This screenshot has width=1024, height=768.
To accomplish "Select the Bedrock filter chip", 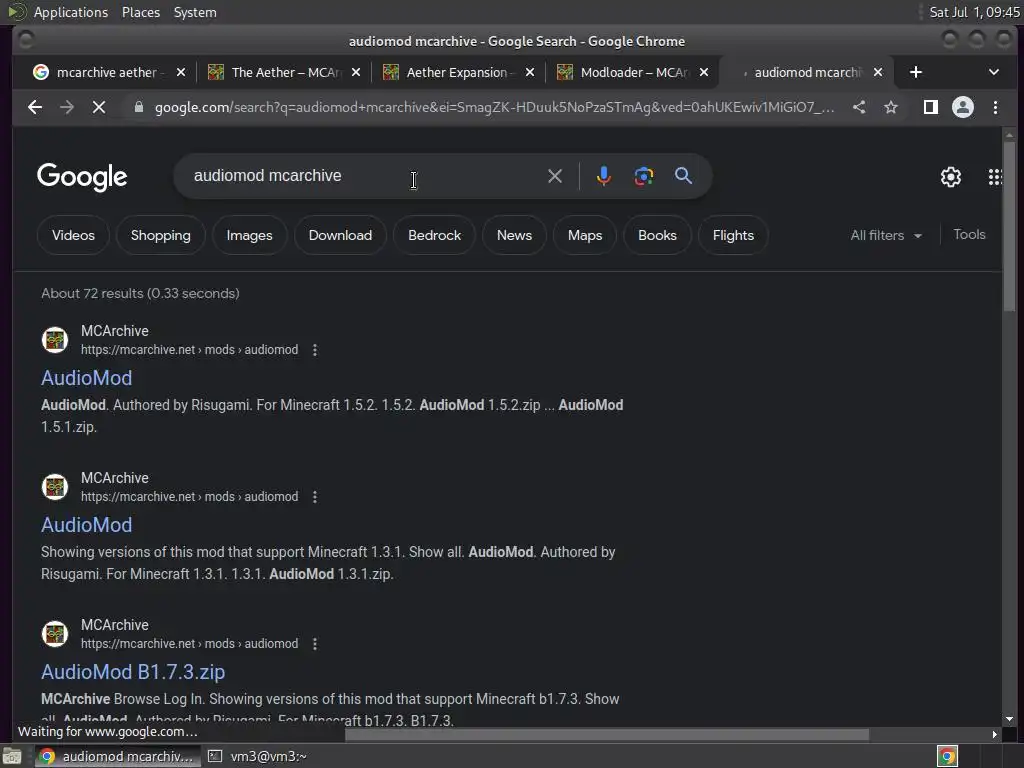I will click(434, 235).
